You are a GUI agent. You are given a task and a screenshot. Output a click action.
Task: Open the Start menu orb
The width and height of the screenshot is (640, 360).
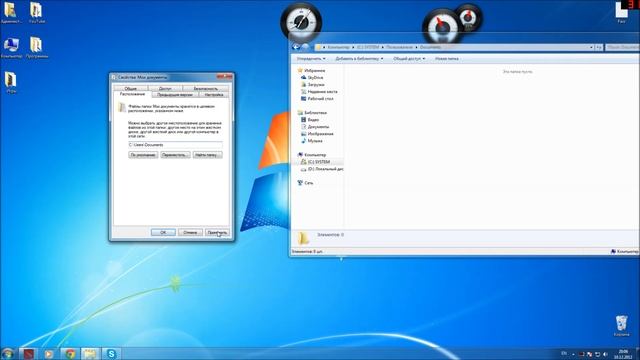7,353
